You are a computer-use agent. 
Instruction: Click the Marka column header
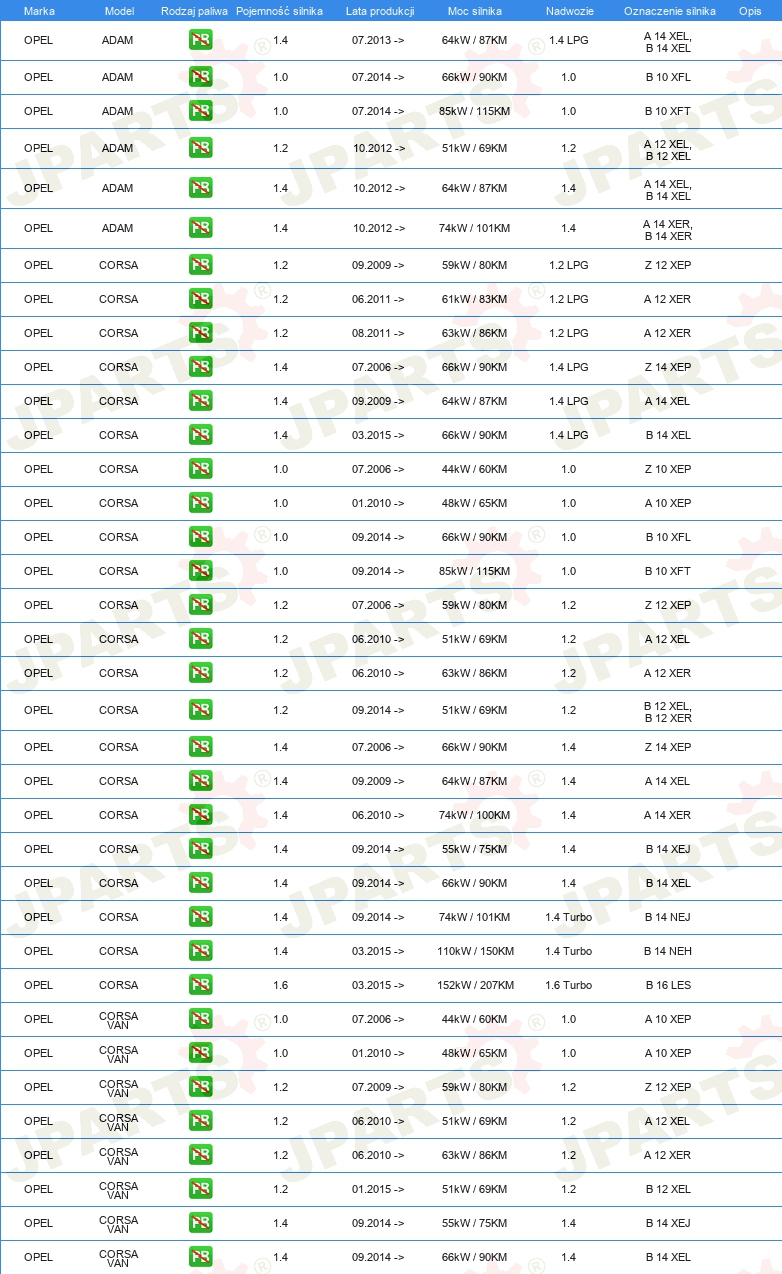point(39,10)
